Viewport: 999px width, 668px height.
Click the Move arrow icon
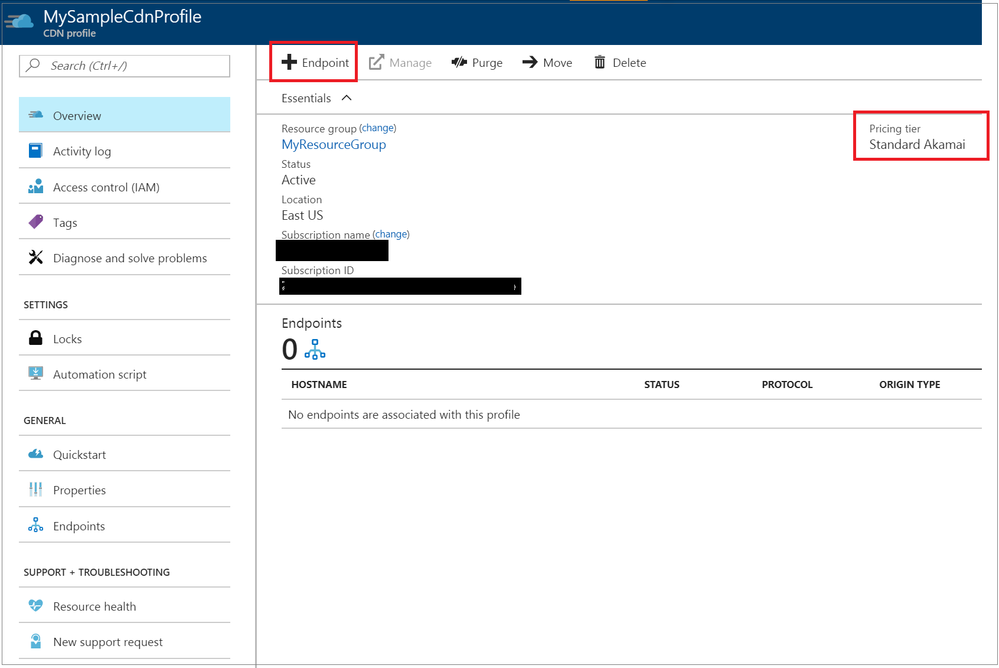[x=529, y=62]
